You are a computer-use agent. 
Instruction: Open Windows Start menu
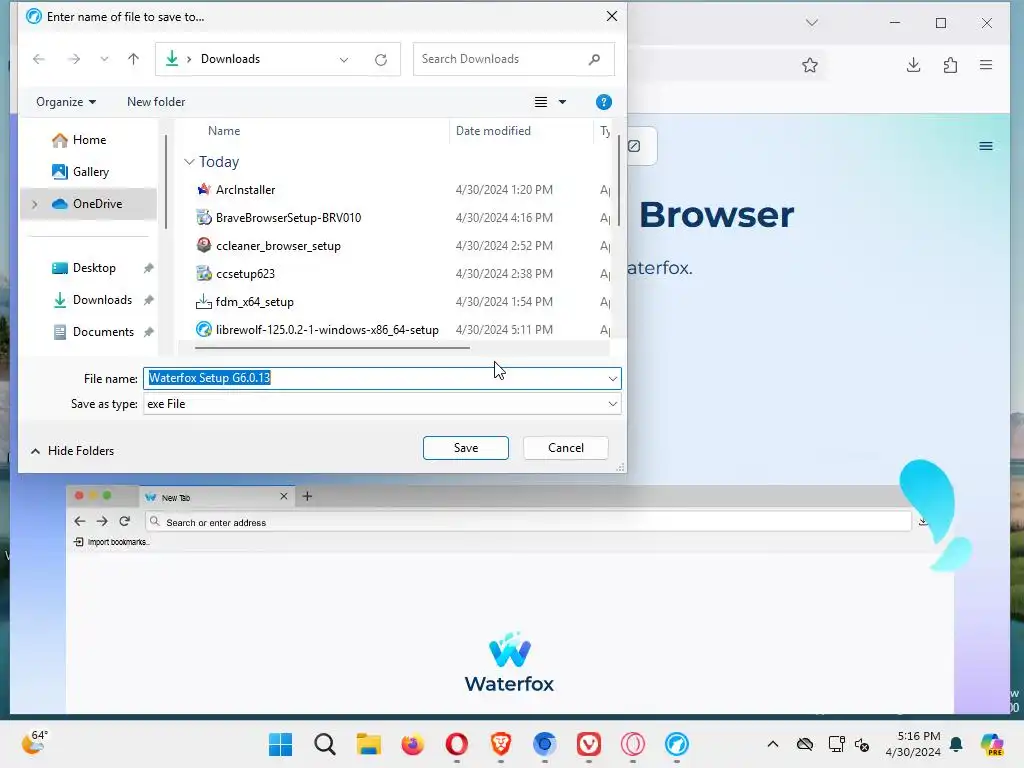[x=281, y=744]
